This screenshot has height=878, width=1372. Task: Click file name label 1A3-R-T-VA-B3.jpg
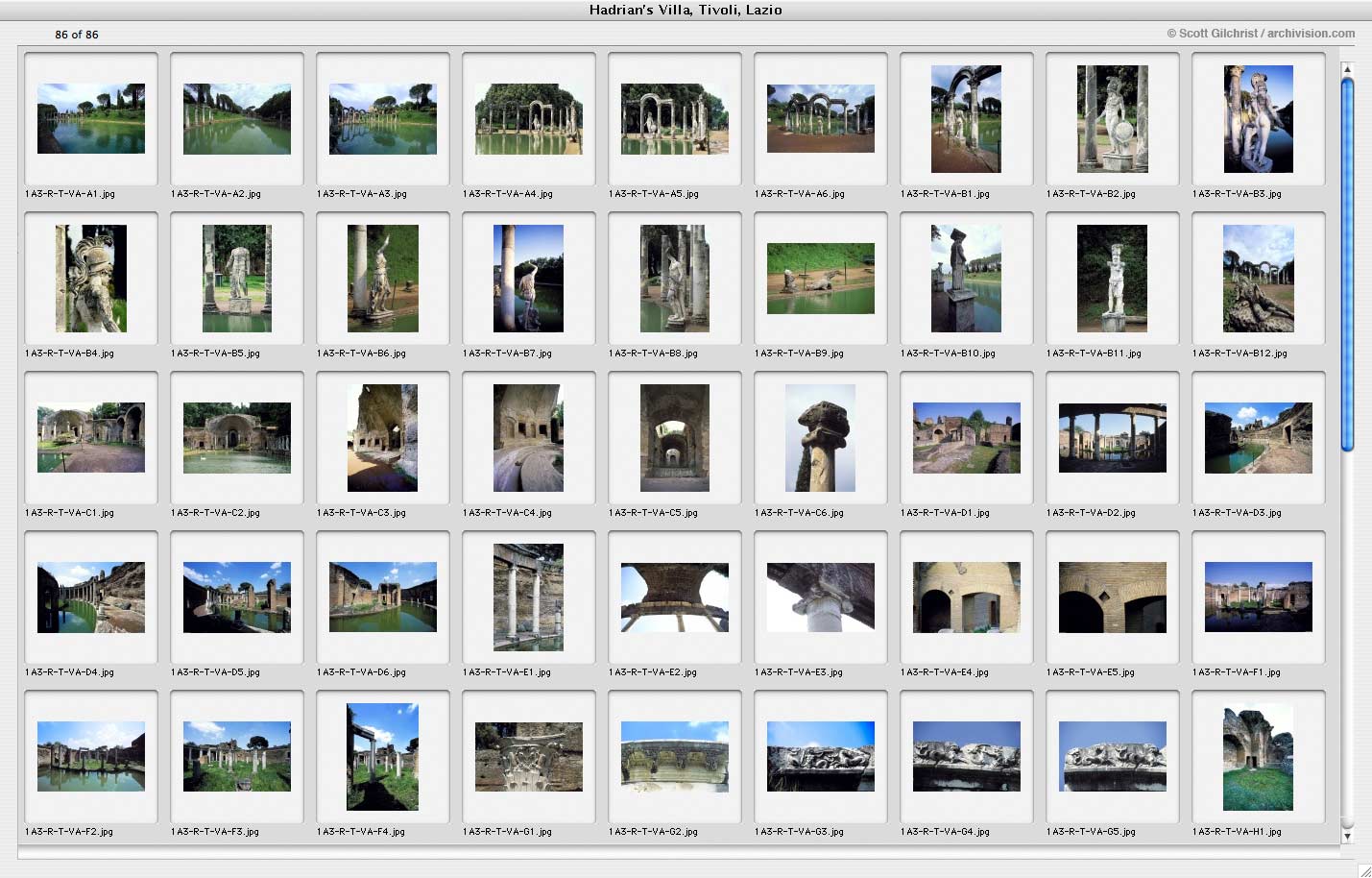tap(1238, 194)
